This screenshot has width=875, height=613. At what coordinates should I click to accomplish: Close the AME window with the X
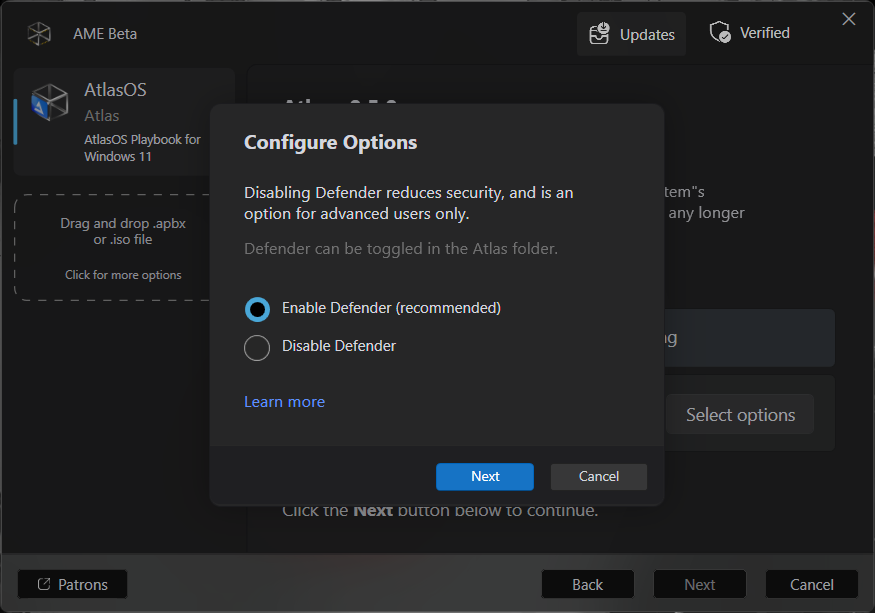click(x=849, y=19)
